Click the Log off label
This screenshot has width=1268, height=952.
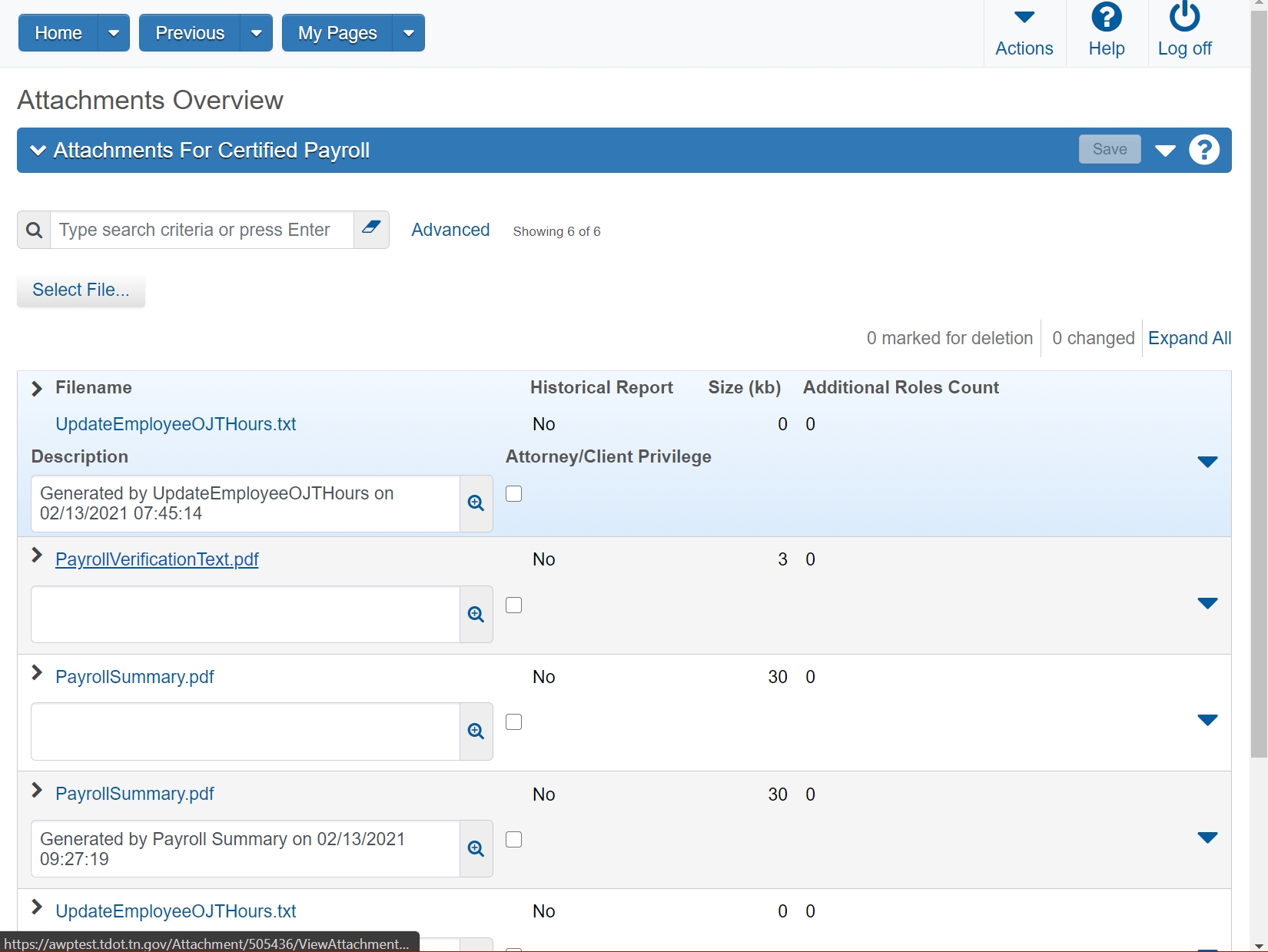click(1184, 48)
